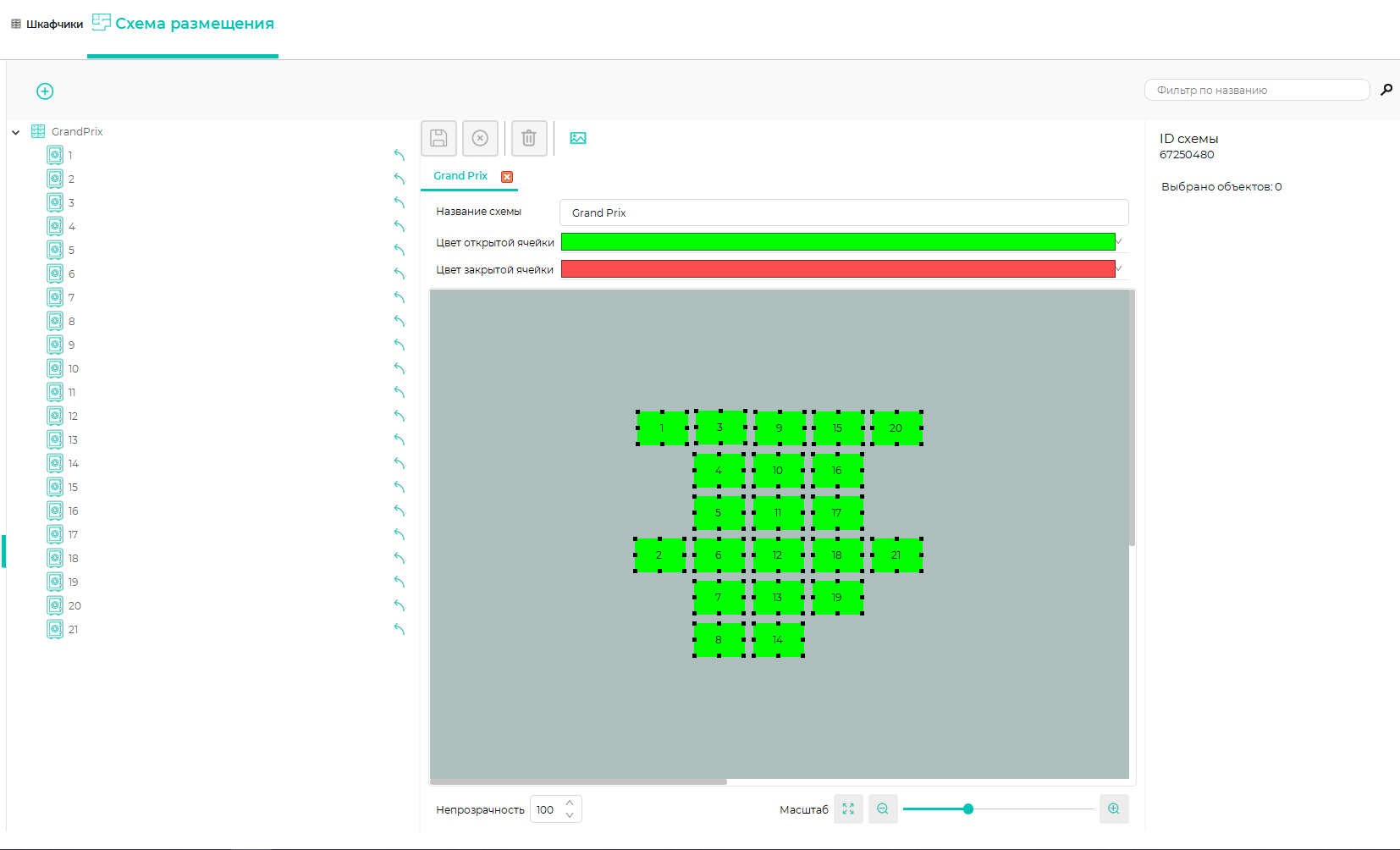Screen dimensions: 1400x850
Task: Close the Grand Prix scheme tab
Action: click(507, 177)
